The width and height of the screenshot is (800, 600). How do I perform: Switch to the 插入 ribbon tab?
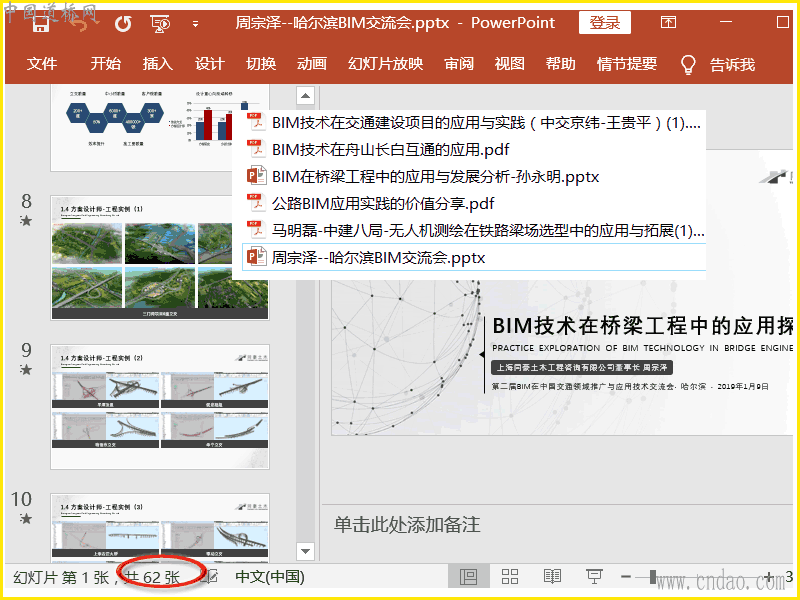pyautogui.click(x=158, y=64)
